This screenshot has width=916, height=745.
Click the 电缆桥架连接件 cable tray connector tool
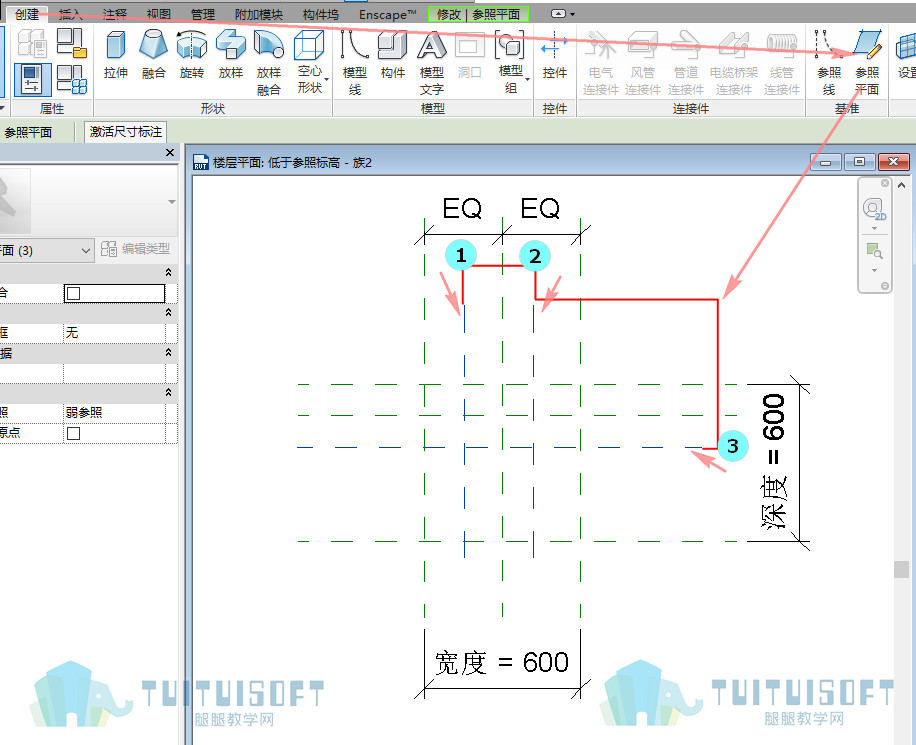point(734,63)
